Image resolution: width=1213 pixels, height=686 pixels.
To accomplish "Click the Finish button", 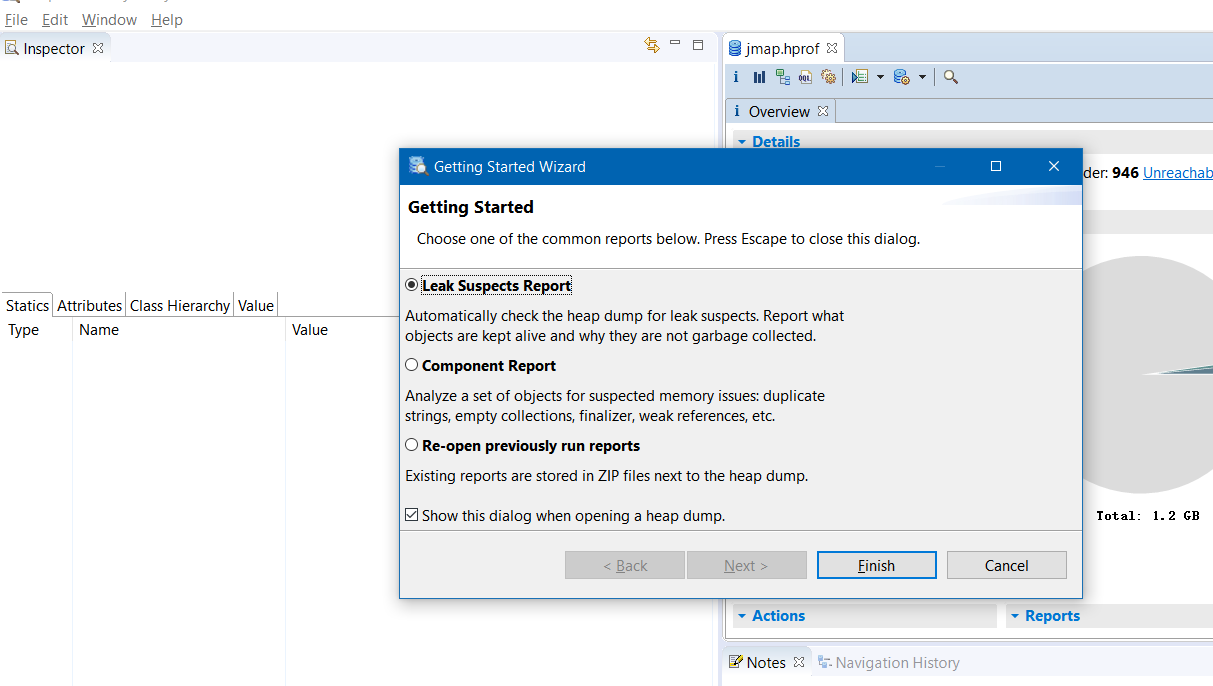I will 876,565.
